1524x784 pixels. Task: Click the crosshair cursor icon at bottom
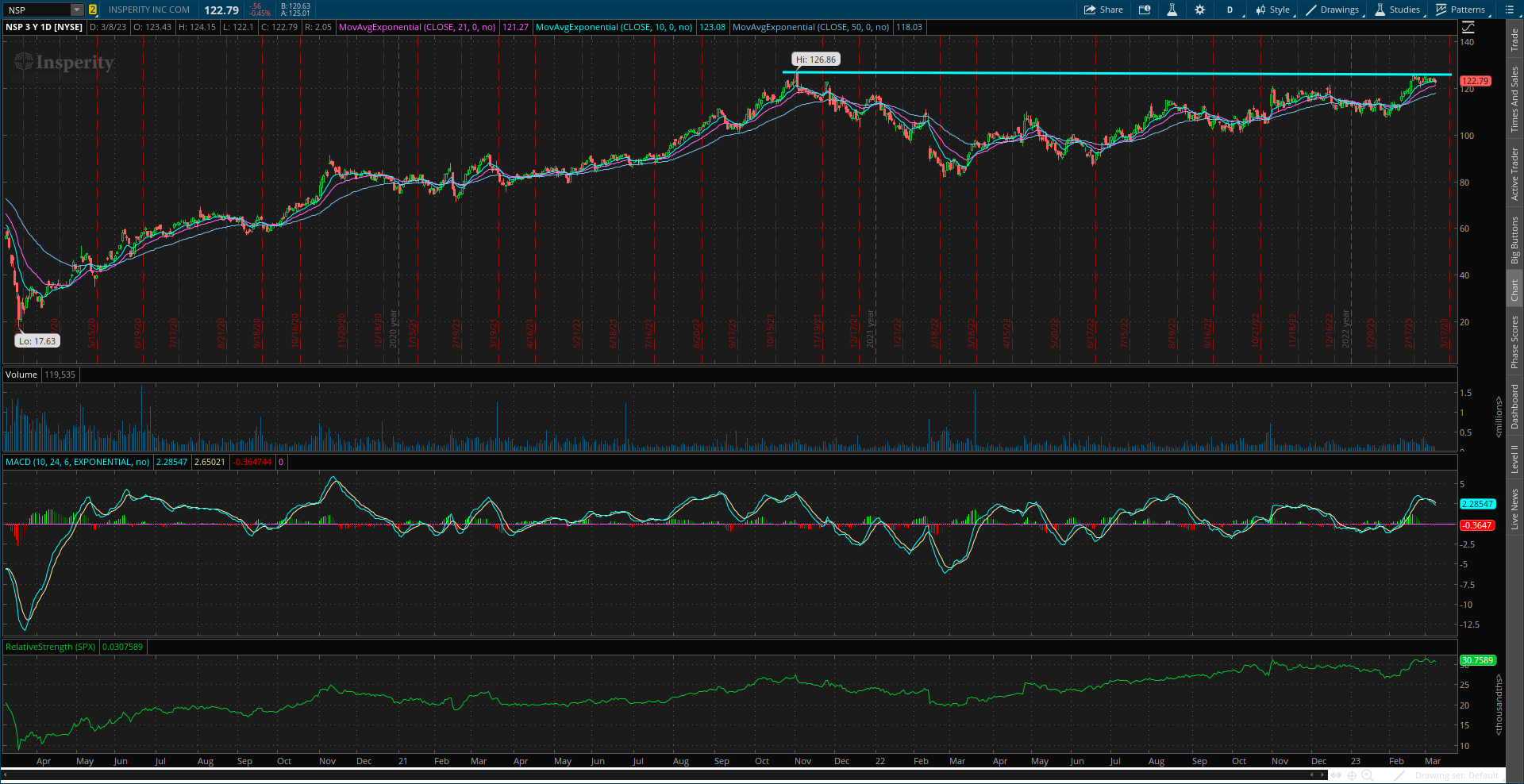1352,775
